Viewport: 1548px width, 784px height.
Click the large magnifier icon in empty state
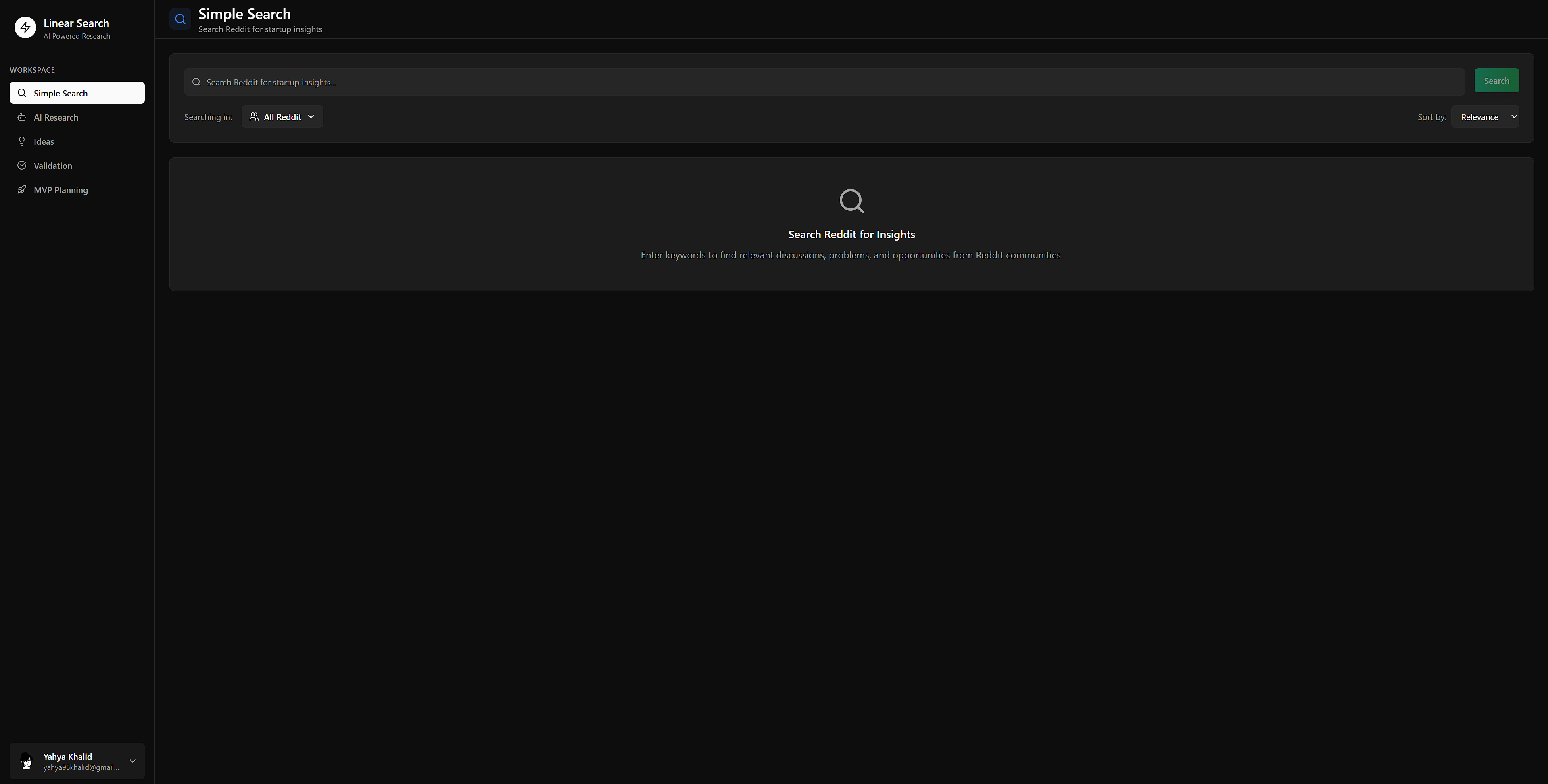coord(851,201)
